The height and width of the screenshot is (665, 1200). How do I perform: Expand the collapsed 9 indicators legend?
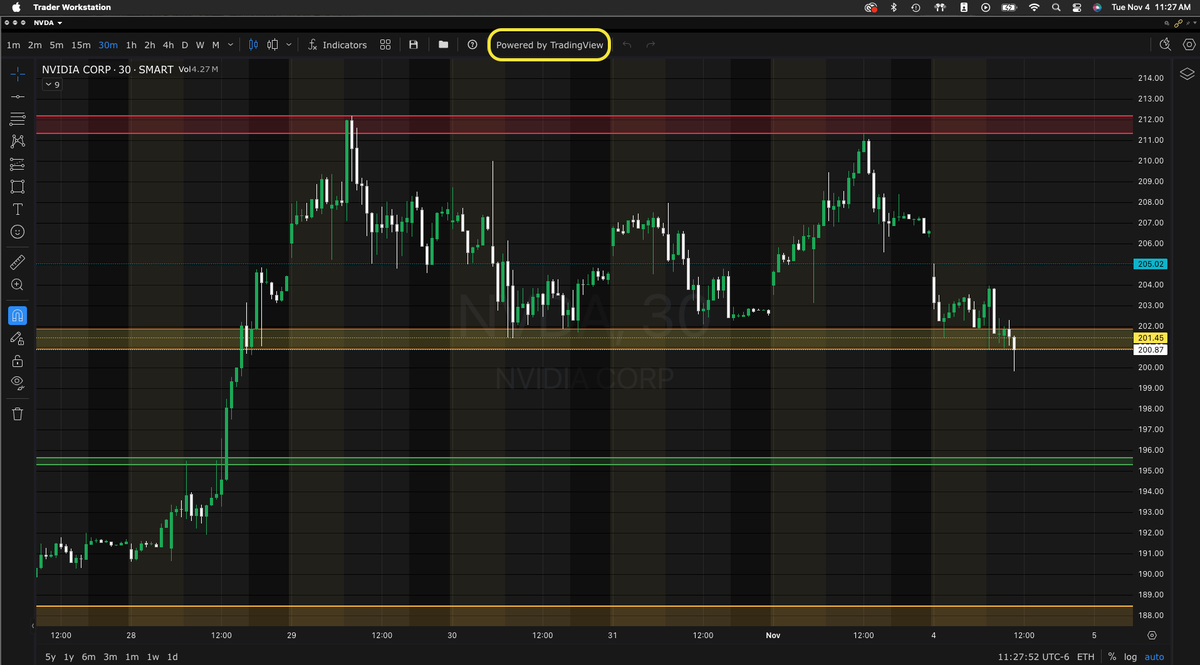[51, 85]
